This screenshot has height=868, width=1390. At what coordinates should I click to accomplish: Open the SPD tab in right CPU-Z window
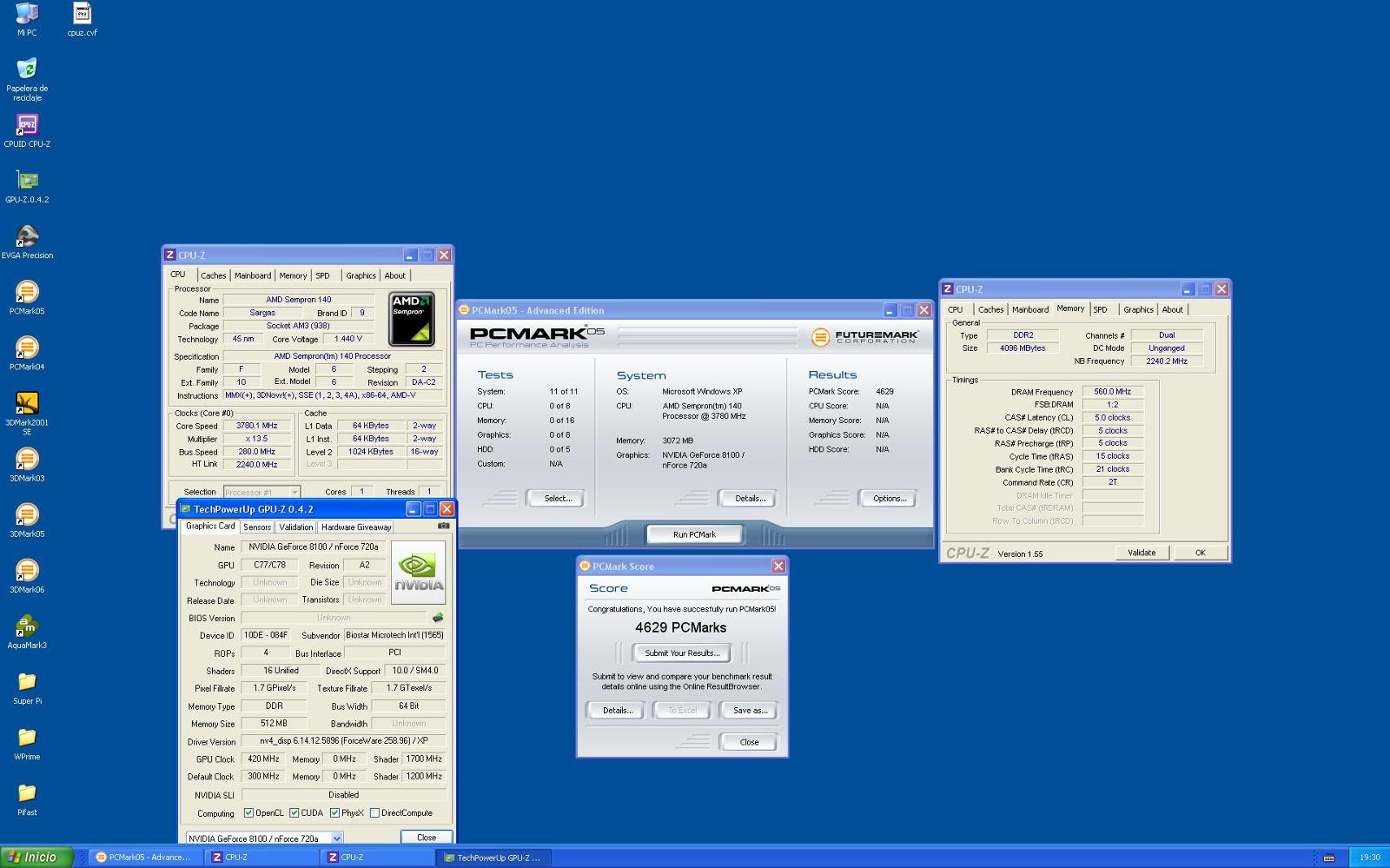1100,309
